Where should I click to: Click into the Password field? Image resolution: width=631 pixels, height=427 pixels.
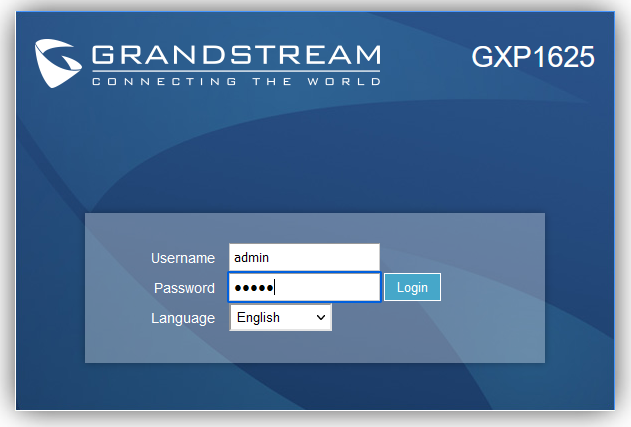[304, 287]
